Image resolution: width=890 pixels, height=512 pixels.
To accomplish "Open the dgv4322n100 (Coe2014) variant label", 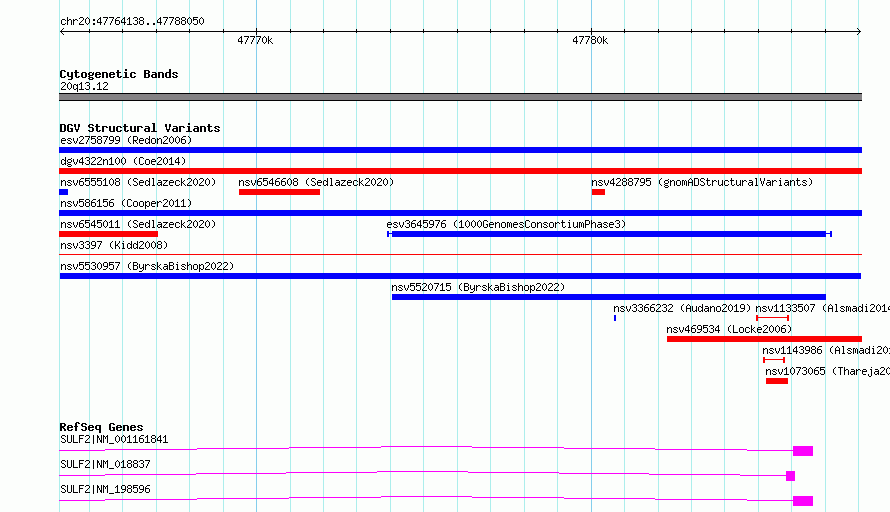I will pyautogui.click(x=123, y=161).
